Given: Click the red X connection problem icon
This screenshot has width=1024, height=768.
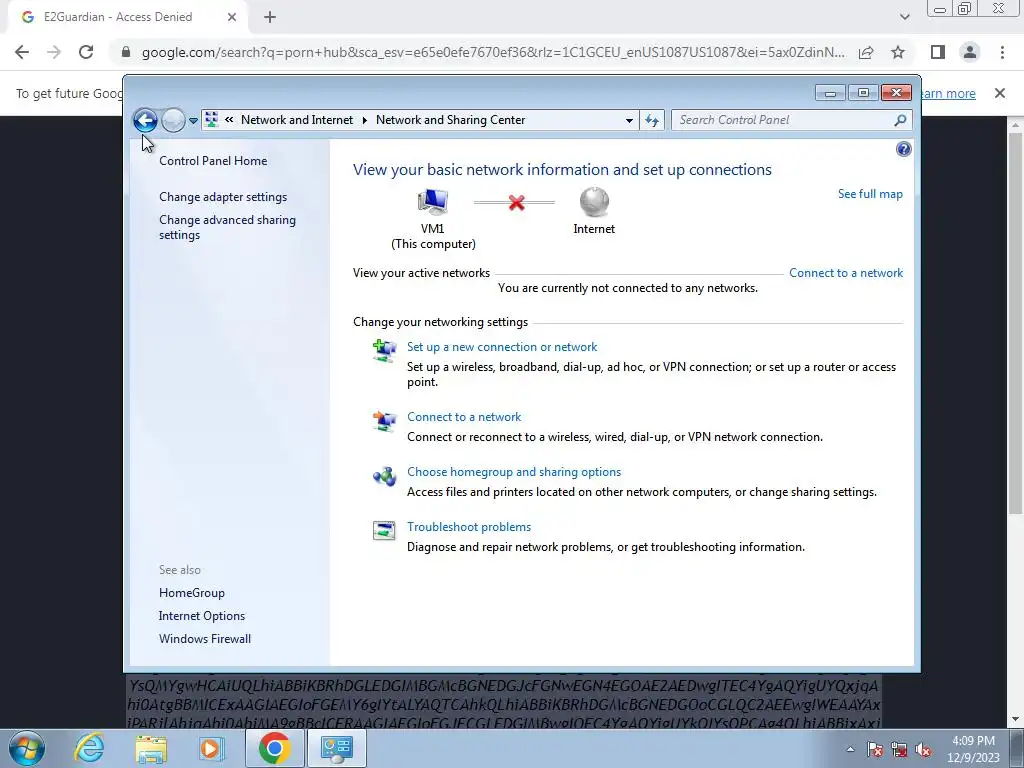Looking at the screenshot, I should pos(517,202).
